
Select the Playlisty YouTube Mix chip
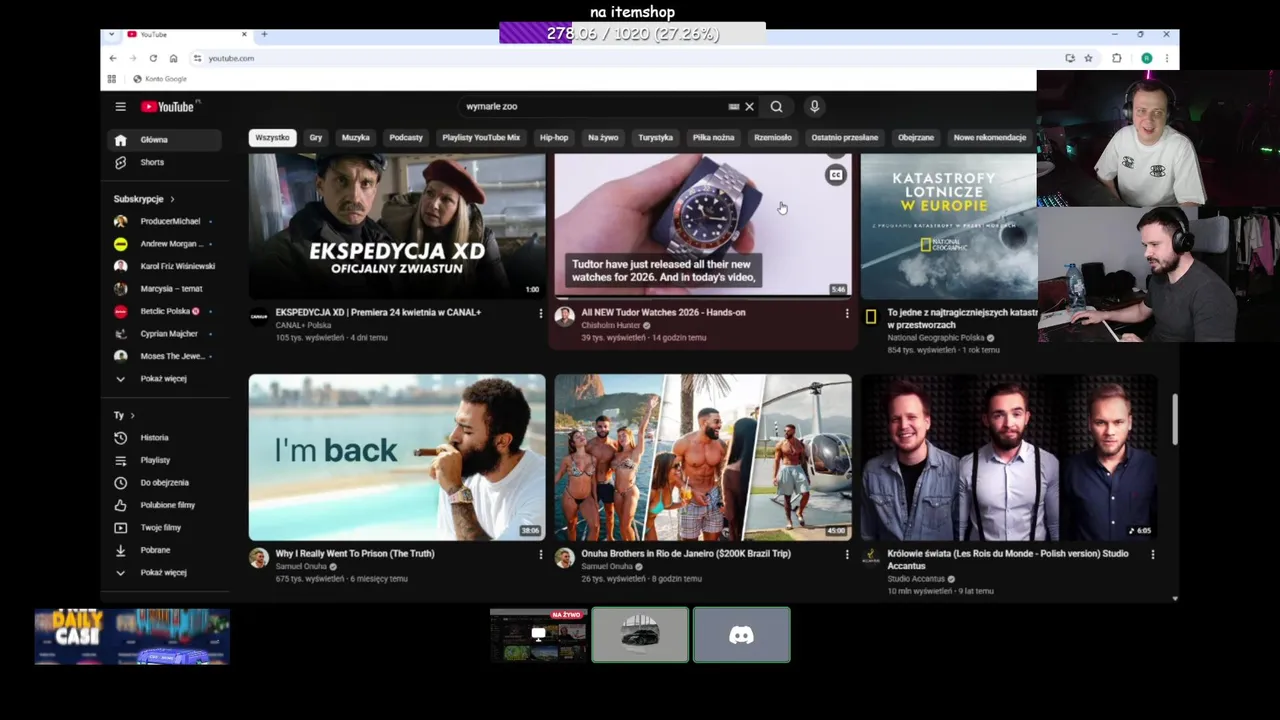[481, 137]
